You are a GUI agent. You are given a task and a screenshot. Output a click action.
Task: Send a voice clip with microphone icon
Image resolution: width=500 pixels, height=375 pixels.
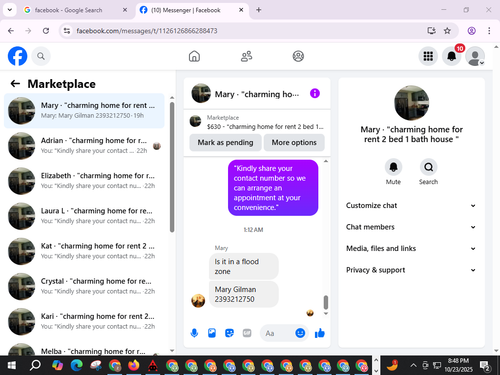point(194,333)
